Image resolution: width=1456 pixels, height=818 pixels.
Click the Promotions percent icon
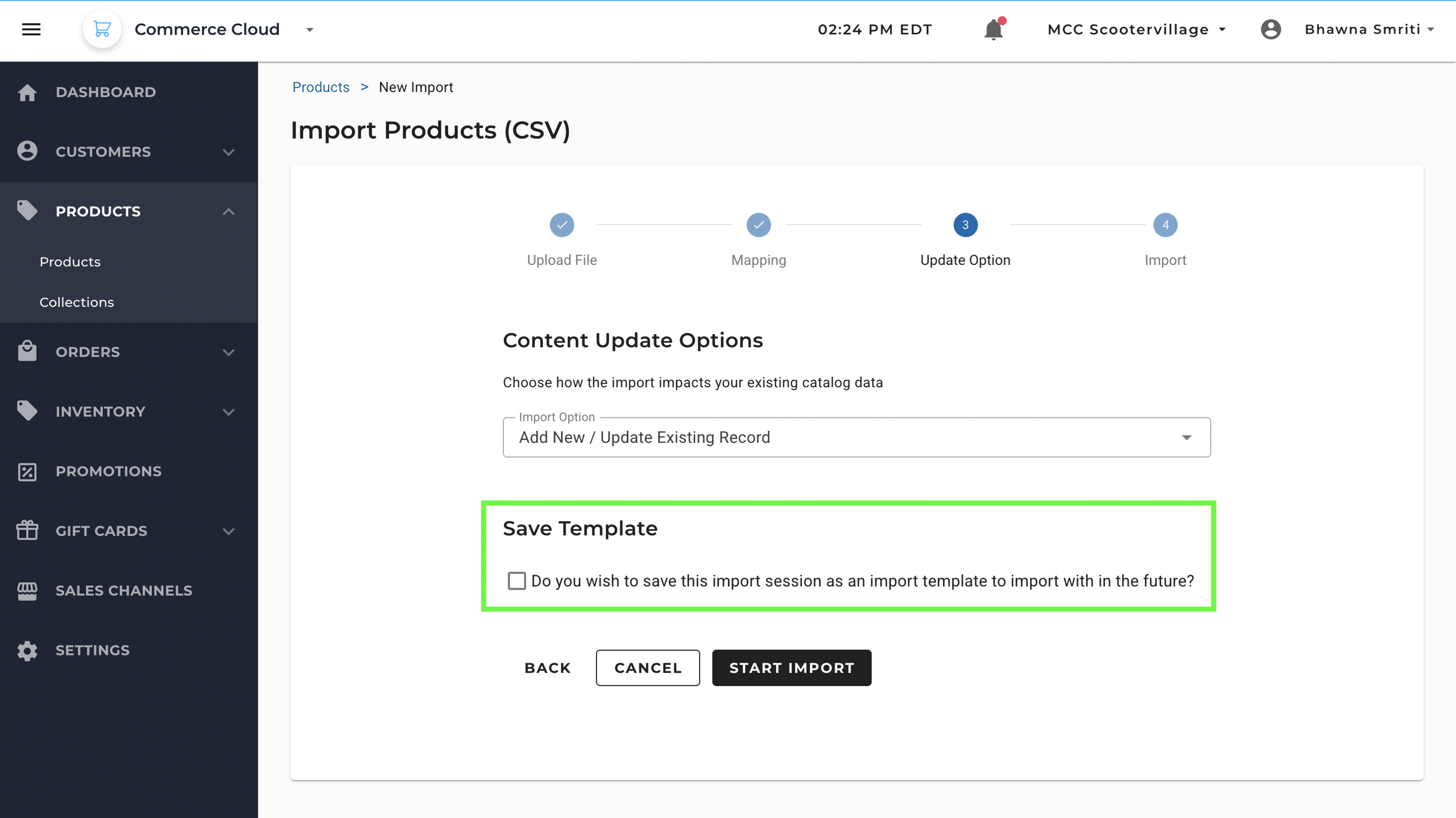point(27,471)
